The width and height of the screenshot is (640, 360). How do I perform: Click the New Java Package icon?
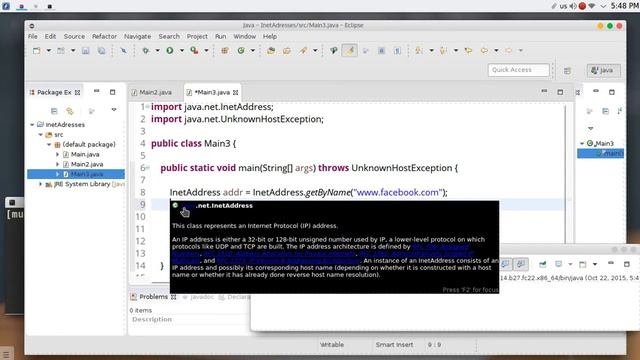click(x=224, y=51)
